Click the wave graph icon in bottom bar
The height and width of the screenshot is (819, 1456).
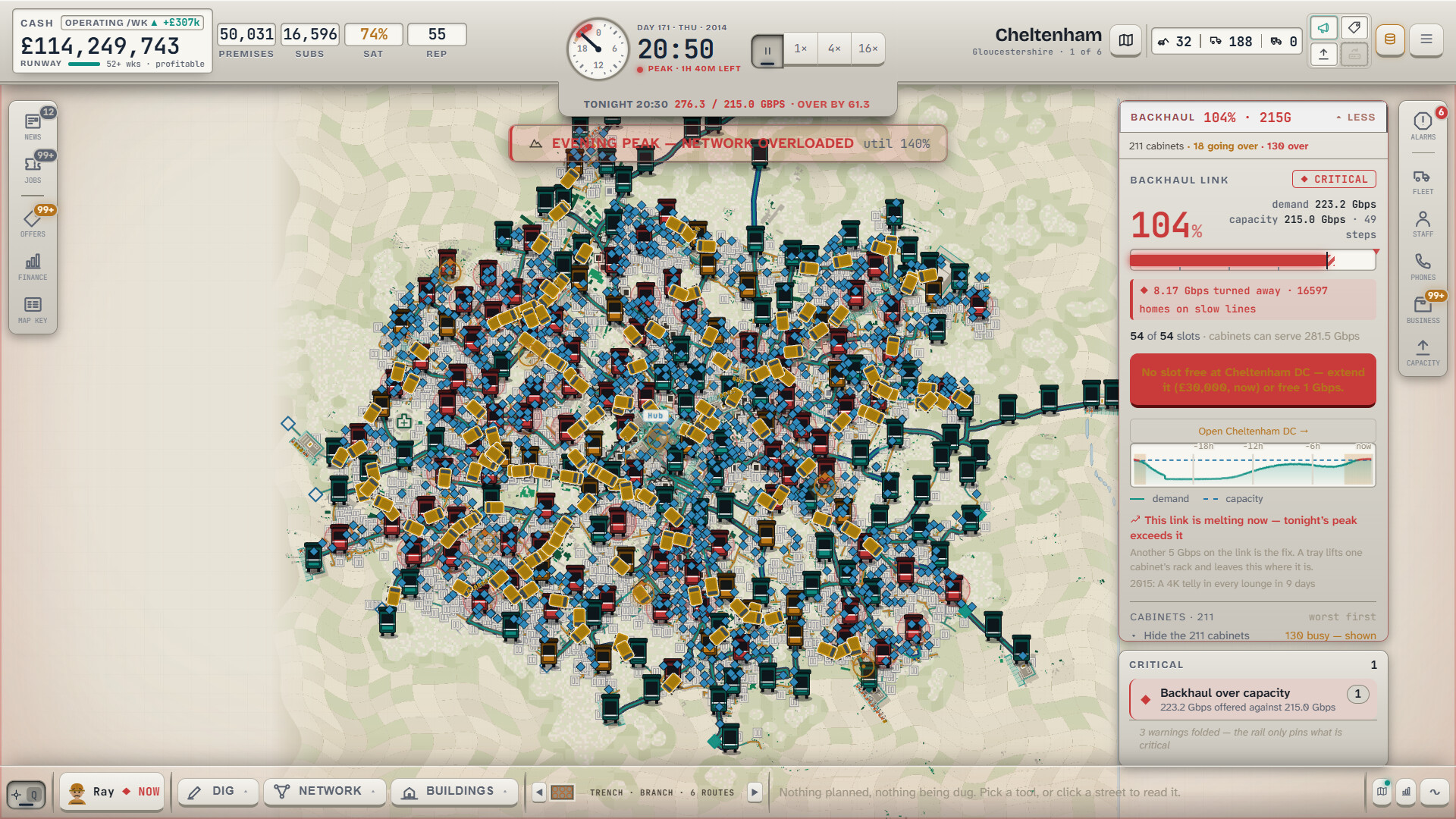click(x=1434, y=792)
